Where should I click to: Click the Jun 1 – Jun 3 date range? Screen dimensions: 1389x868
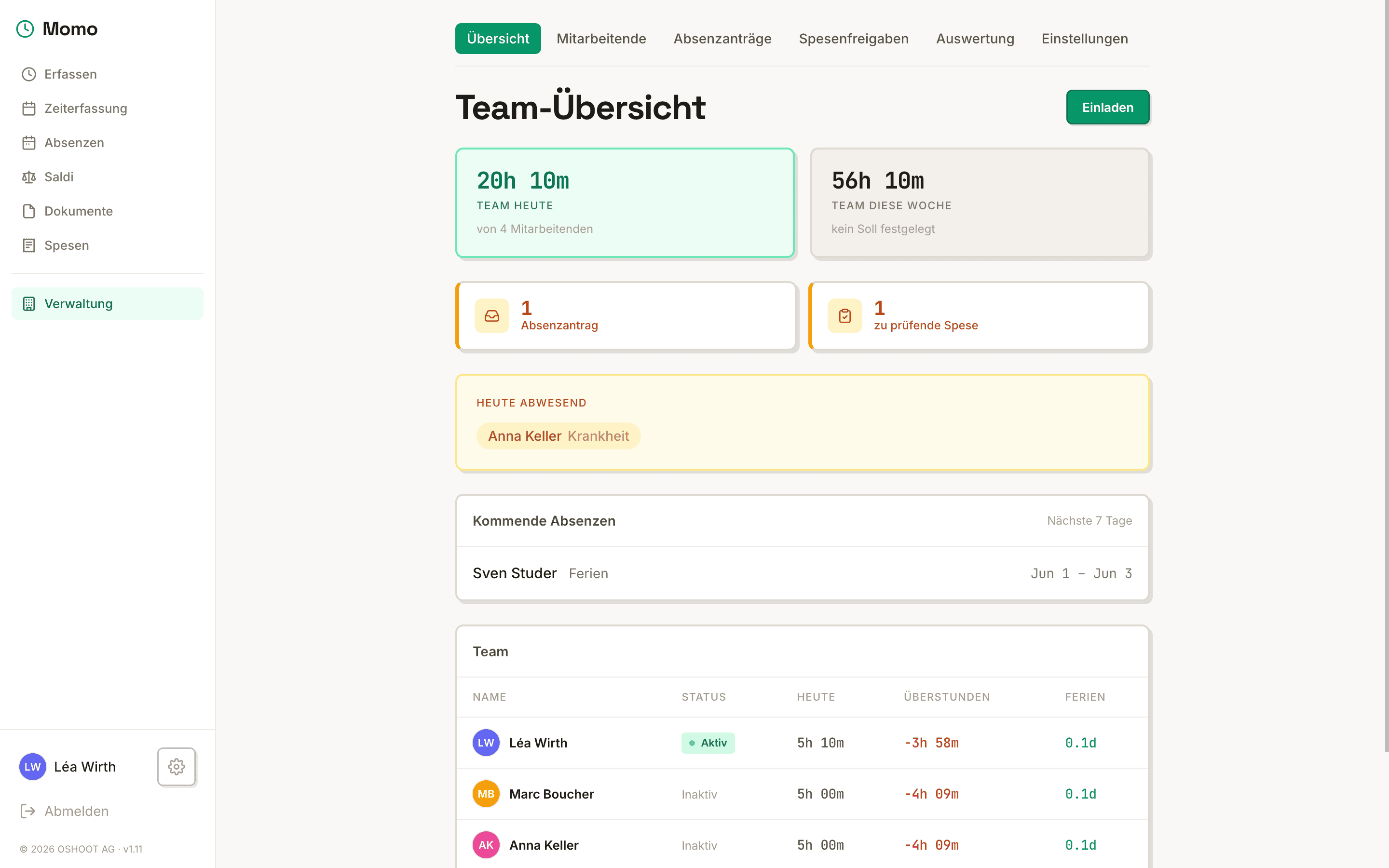point(1081,573)
